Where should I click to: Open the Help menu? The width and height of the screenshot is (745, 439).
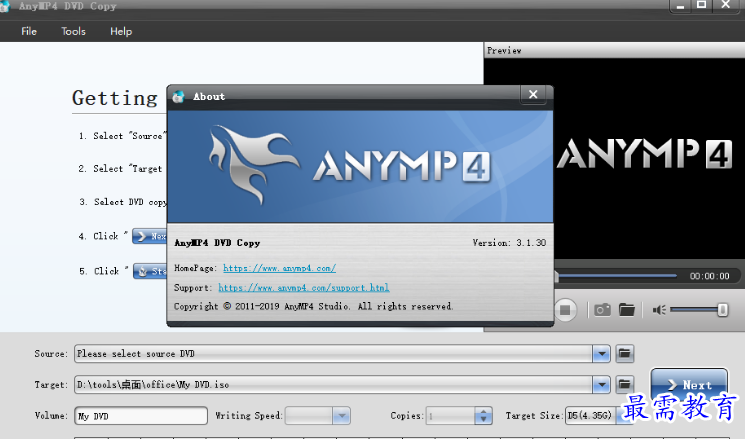coord(121,31)
